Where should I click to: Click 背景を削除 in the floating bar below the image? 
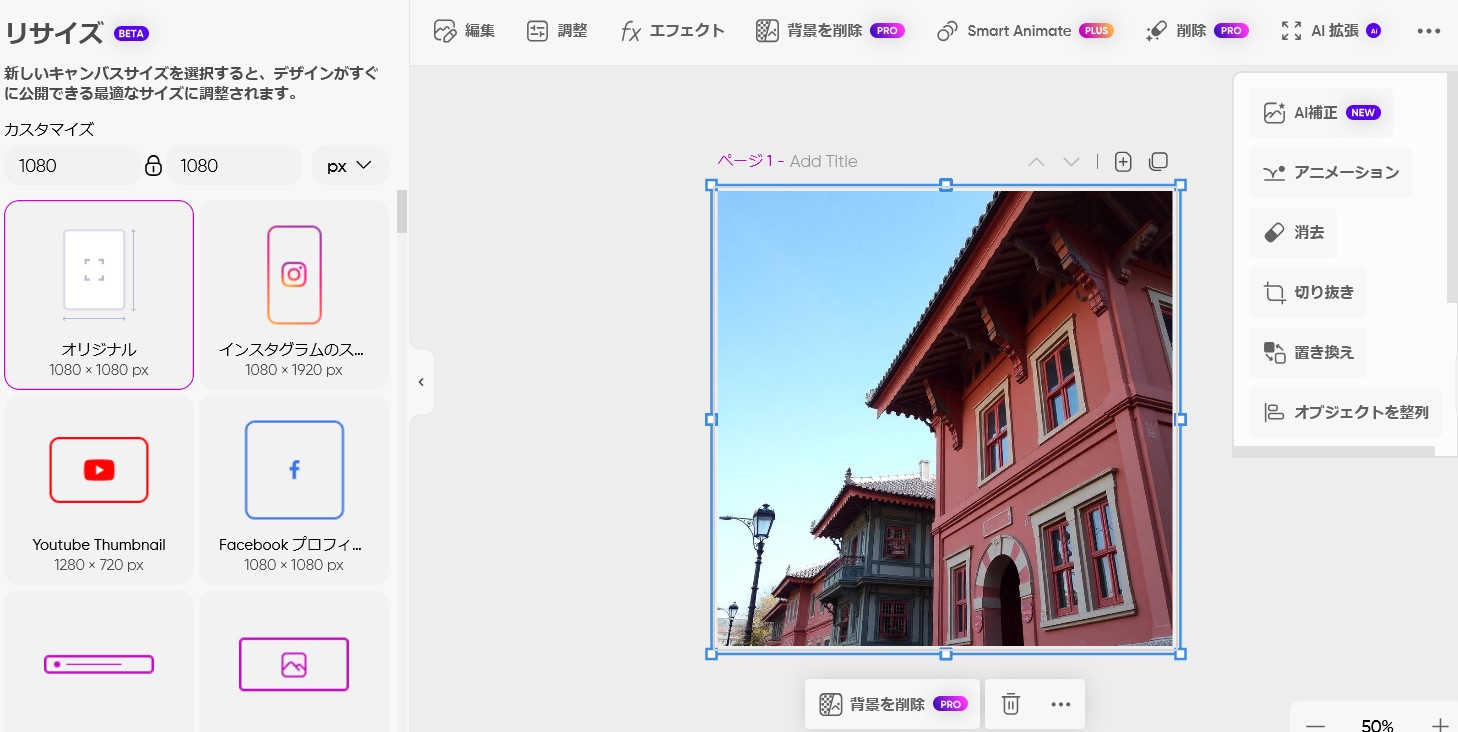click(893, 705)
